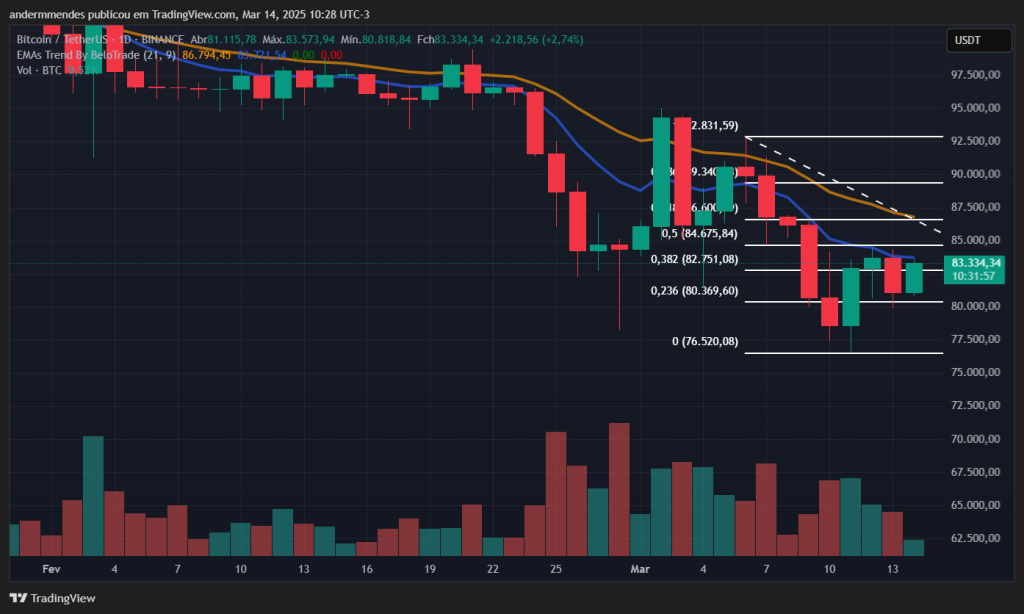Click the 67.500,00 price axis label
Screen dimensions: 1024x614
(x=975, y=472)
